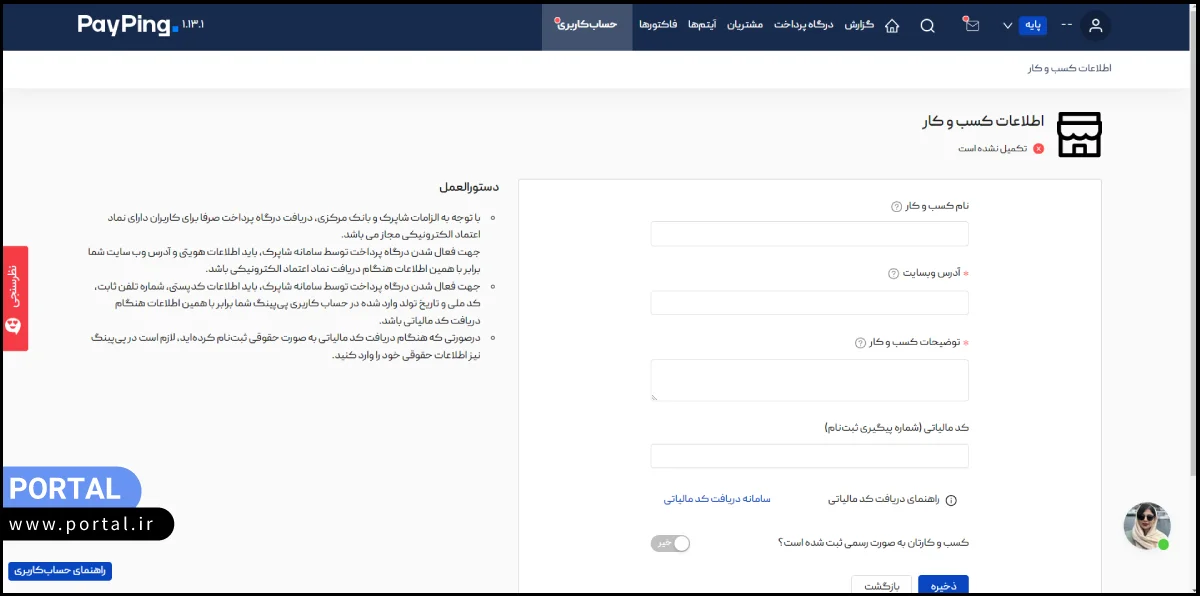1200x596 pixels.
Task: Expand the dropdown chevron next to پایه badge
Action: coord(1007,25)
